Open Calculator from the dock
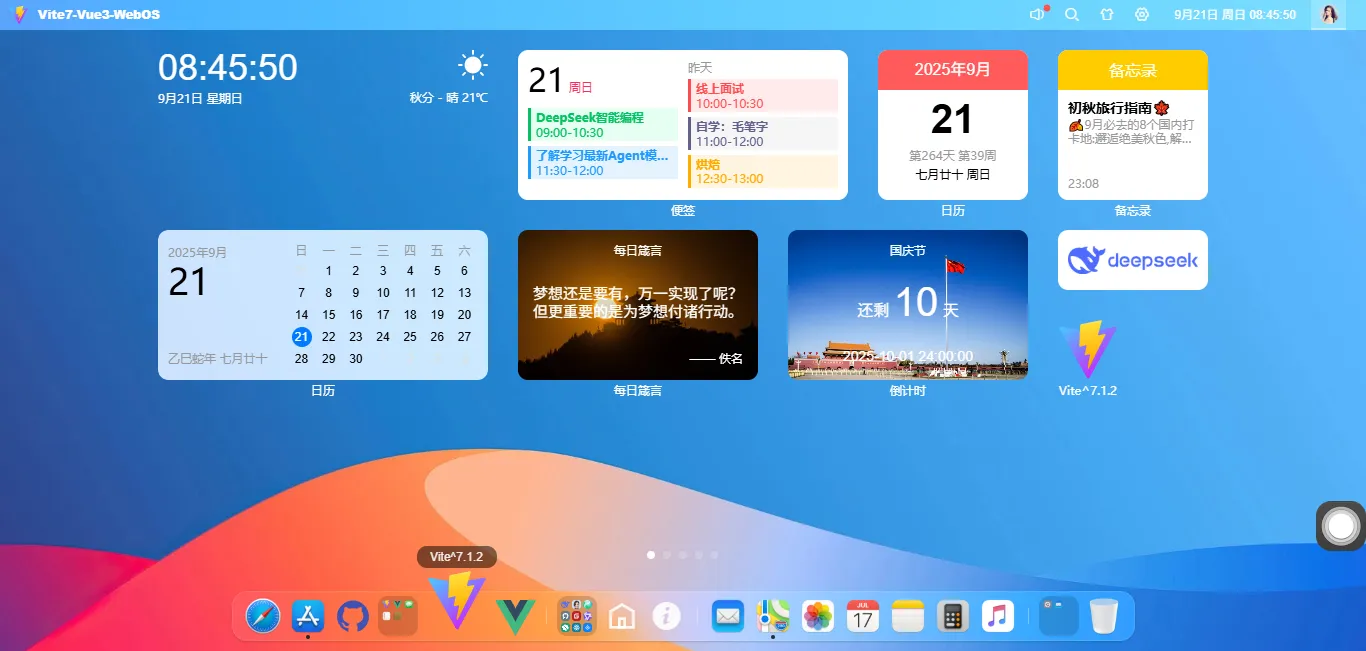 952,616
